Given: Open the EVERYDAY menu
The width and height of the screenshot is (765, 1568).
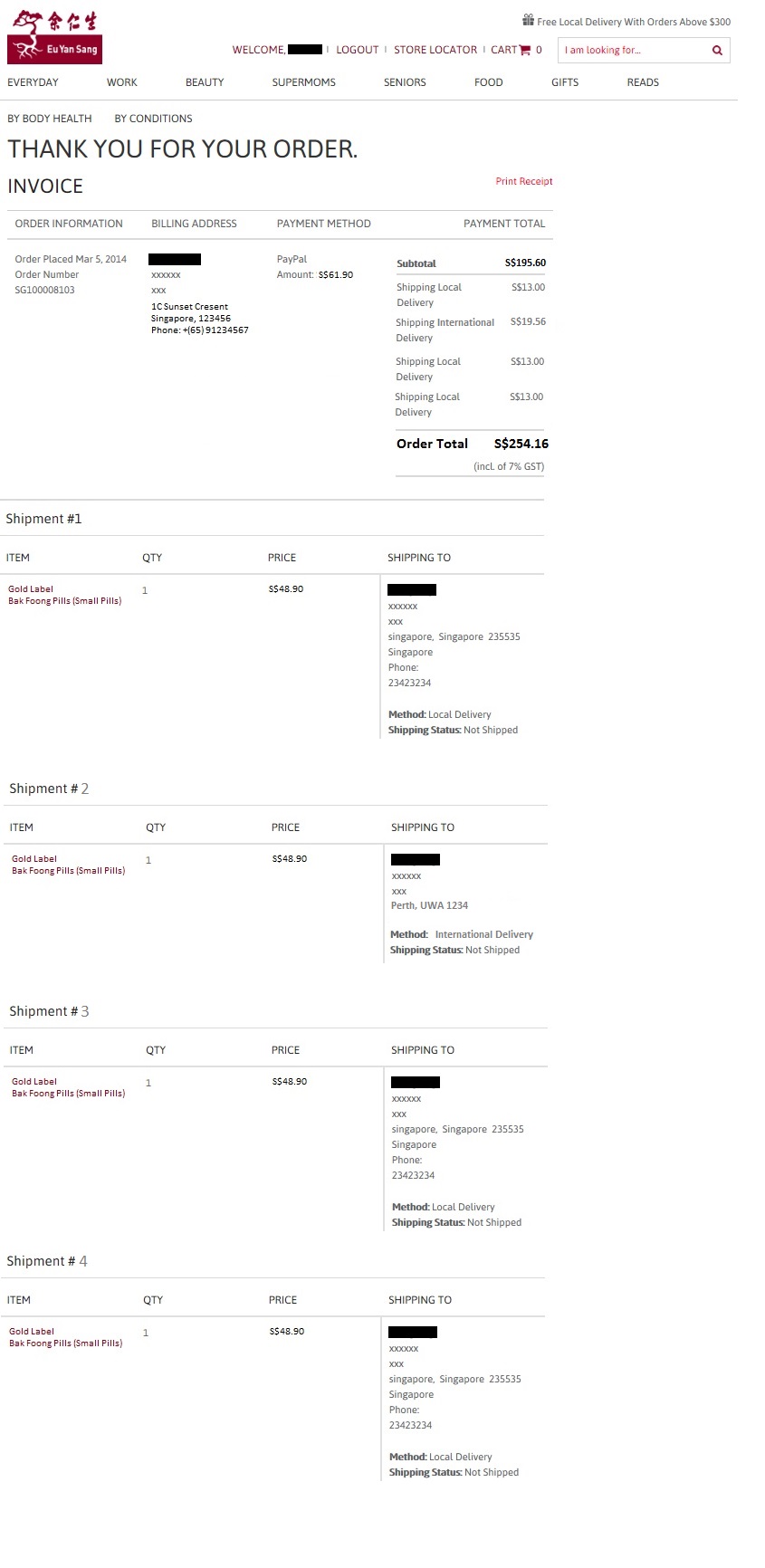Looking at the screenshot, I should pyautogui.click(x=33, y=82).
